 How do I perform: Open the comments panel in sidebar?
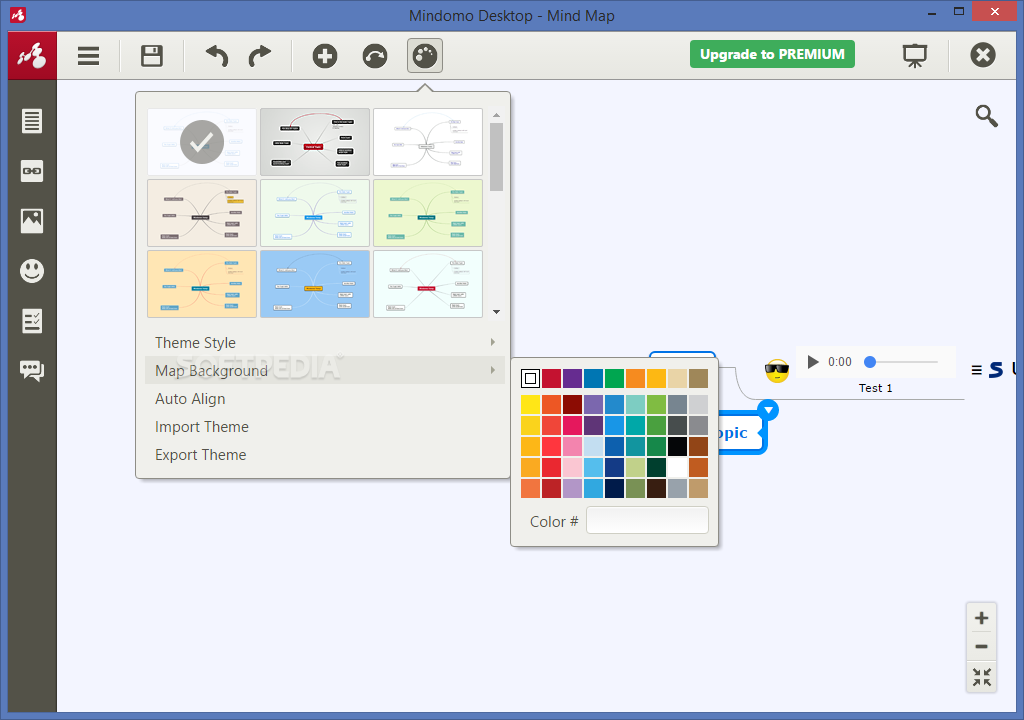tap(32, 370)
